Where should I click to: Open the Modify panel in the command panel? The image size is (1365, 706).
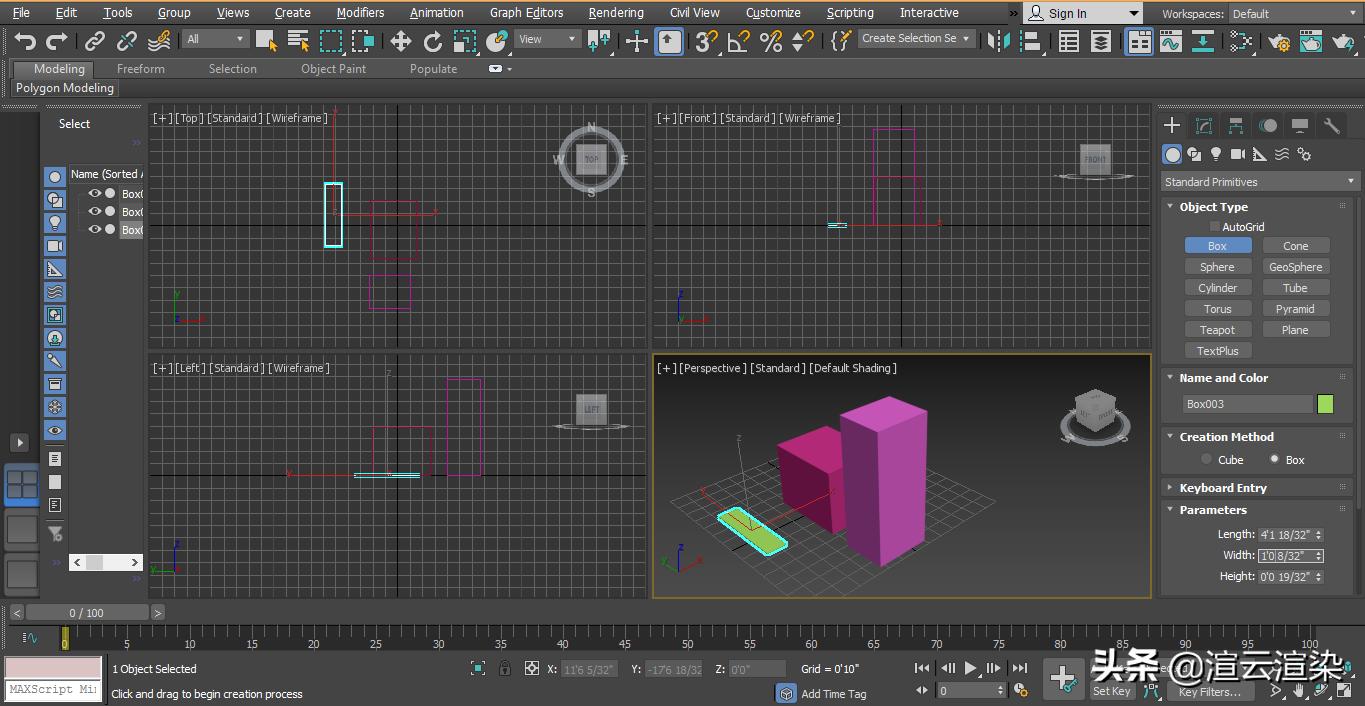coord(1203,125)
